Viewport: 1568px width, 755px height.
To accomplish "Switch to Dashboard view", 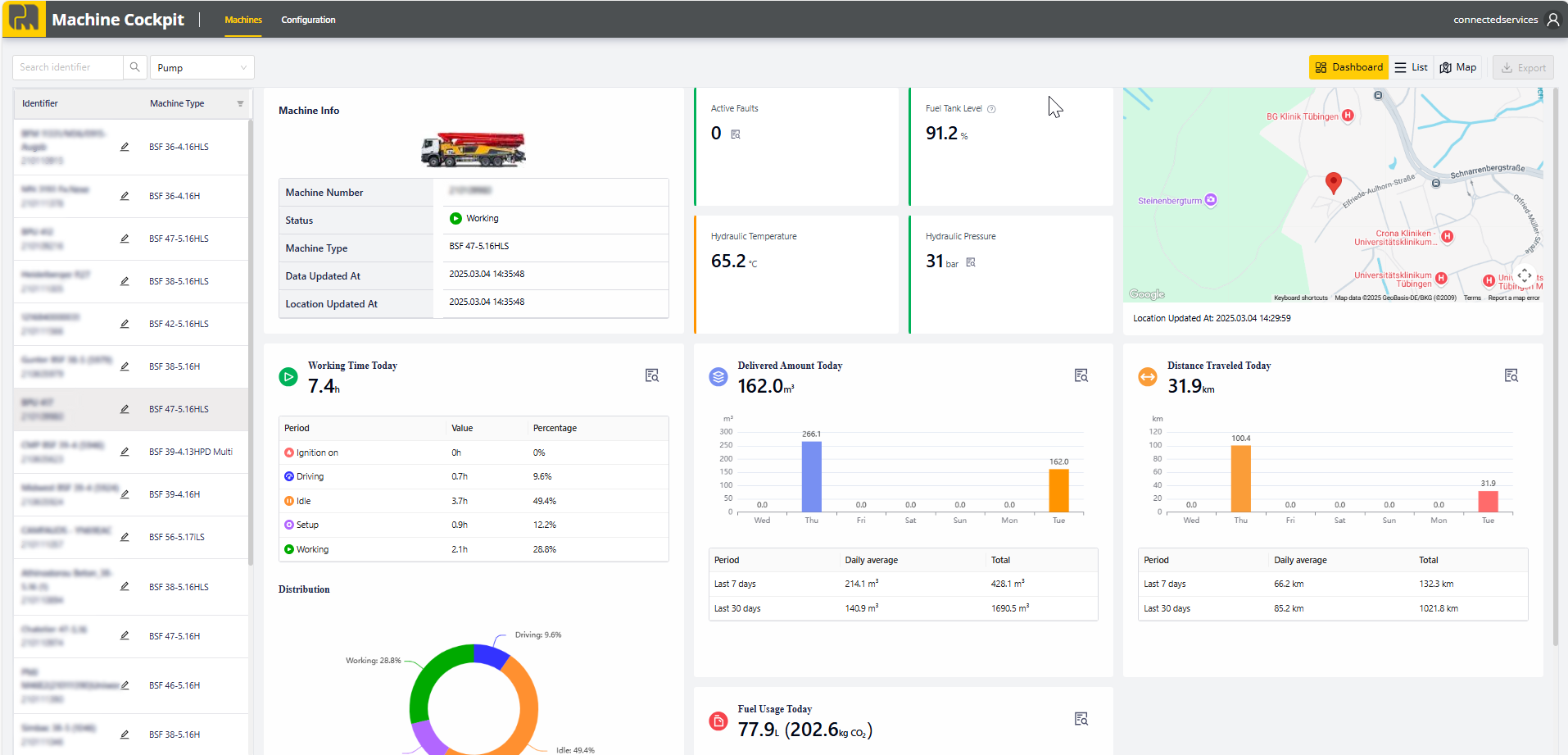I will pos(1348,67).
